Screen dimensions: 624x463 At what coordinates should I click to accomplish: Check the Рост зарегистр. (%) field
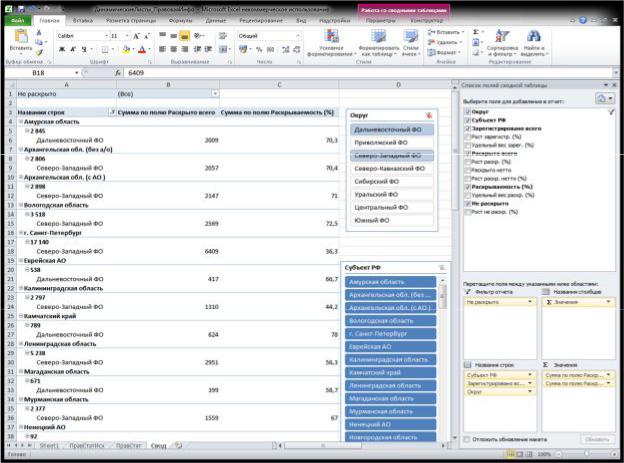click(x=468, y=137)
